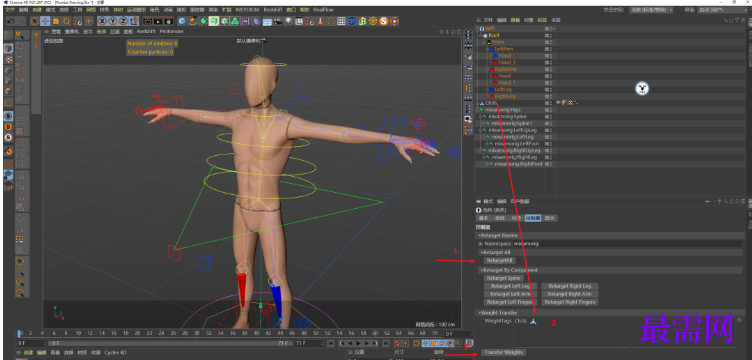Image resolution: width=752 pixels, height=360 pixels.
Task: Click the Light bulb icon in toolbar
Action: click(x=288, y=21)
